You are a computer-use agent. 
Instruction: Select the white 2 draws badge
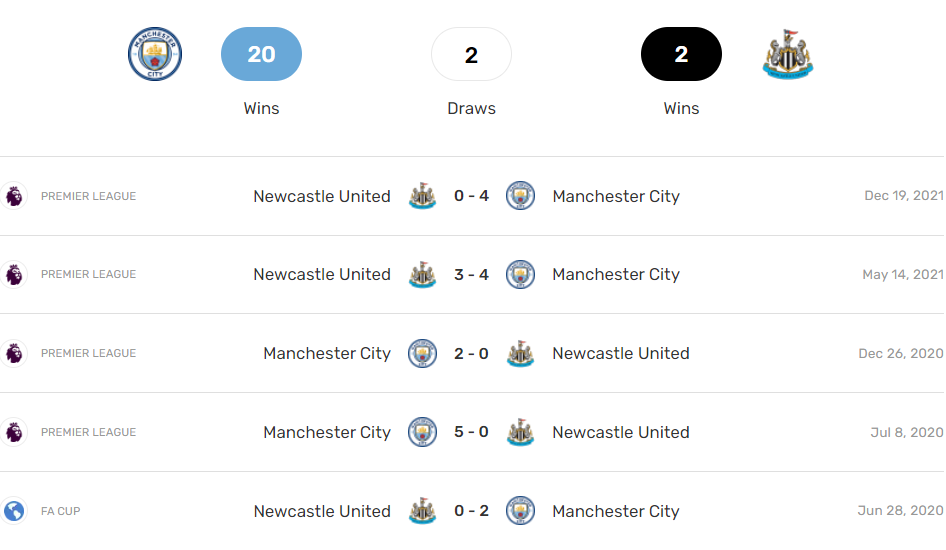coord(471,54)
